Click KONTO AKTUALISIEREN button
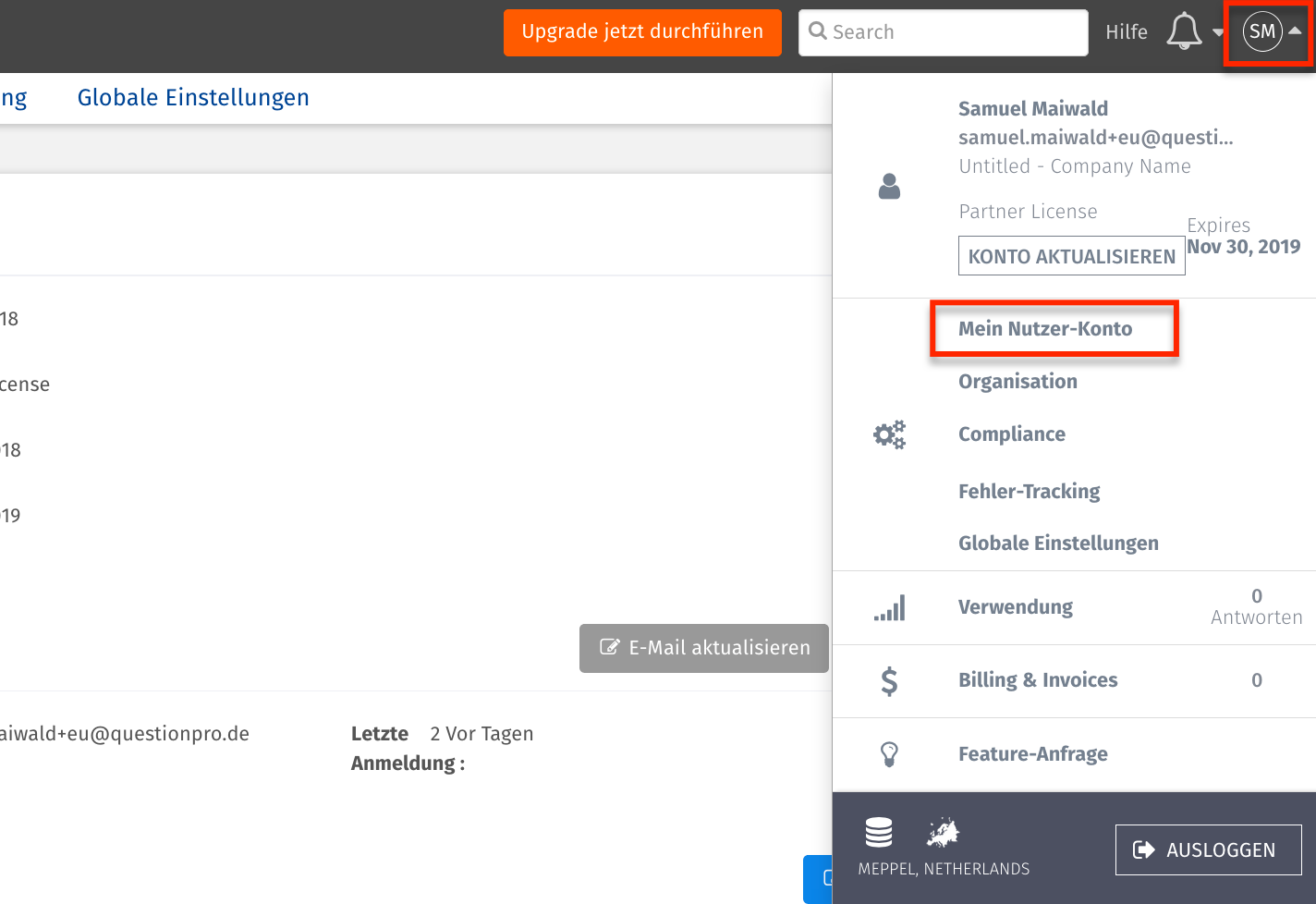Image resolution: width=1316 pixels, height=904 pixels. click(1071, 257)
